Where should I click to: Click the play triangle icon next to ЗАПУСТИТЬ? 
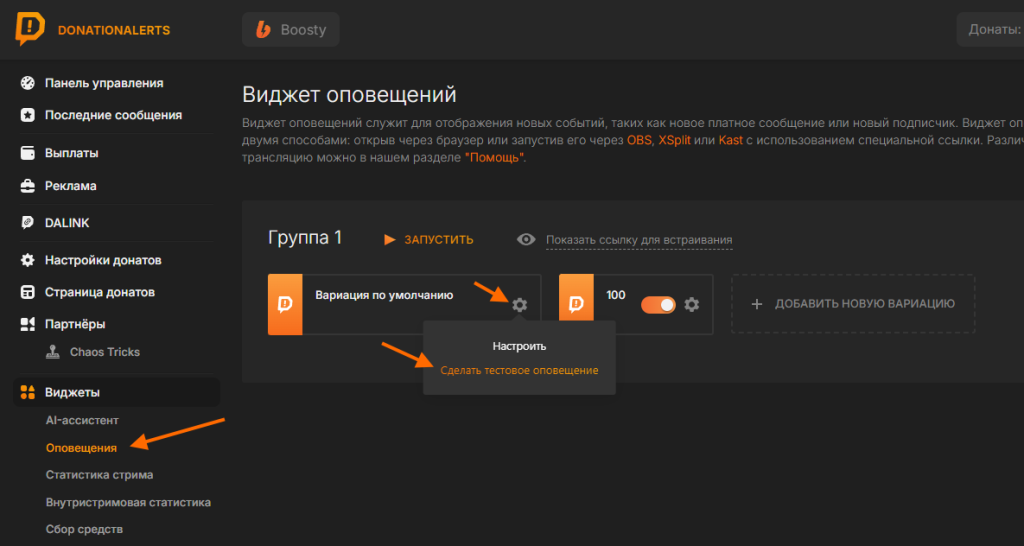point(390,240)
